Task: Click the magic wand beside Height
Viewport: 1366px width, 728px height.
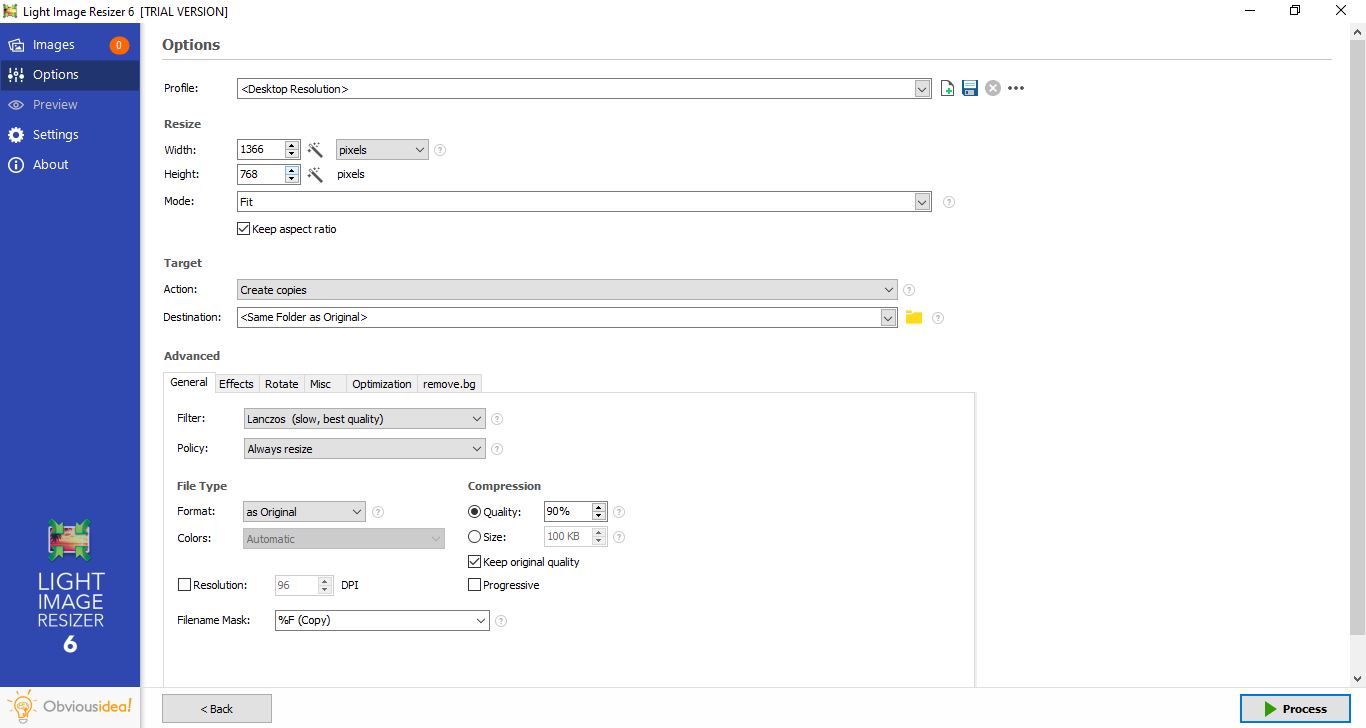Action: coord(315,174)
